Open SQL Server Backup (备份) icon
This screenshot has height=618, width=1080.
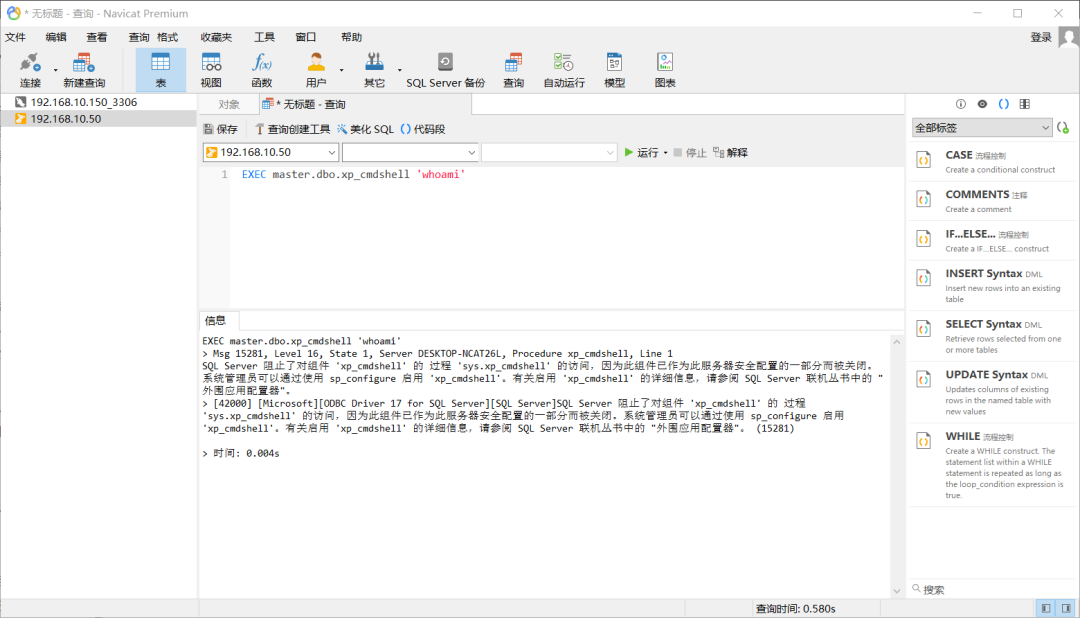[x=445, y=70]
